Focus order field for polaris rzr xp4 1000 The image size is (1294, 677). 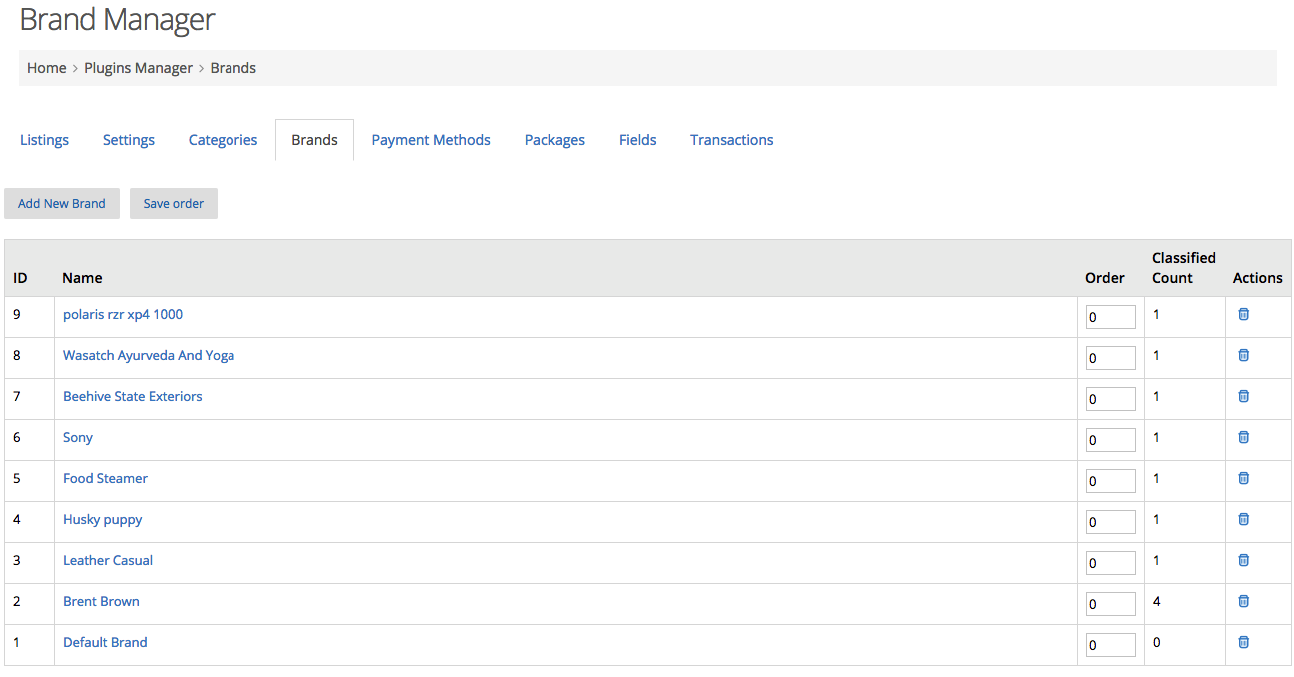coord(1111,317)
